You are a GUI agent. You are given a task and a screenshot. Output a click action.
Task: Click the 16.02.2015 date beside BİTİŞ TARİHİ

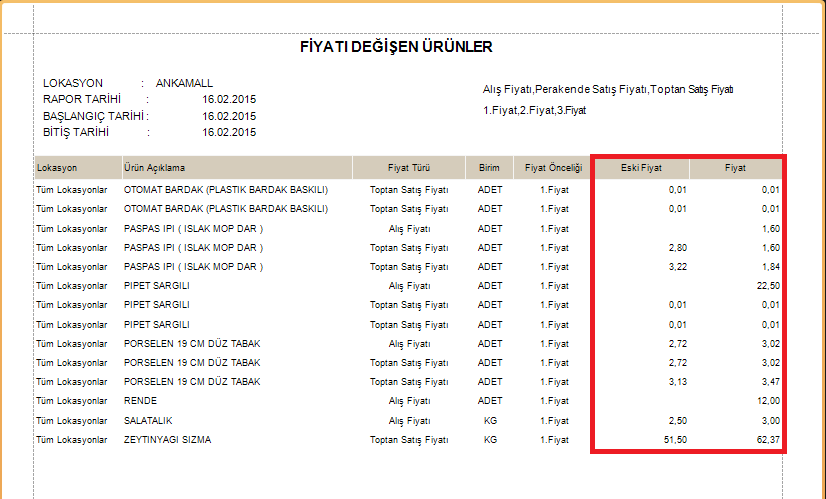pyautogui.click(x=229, y=132)
